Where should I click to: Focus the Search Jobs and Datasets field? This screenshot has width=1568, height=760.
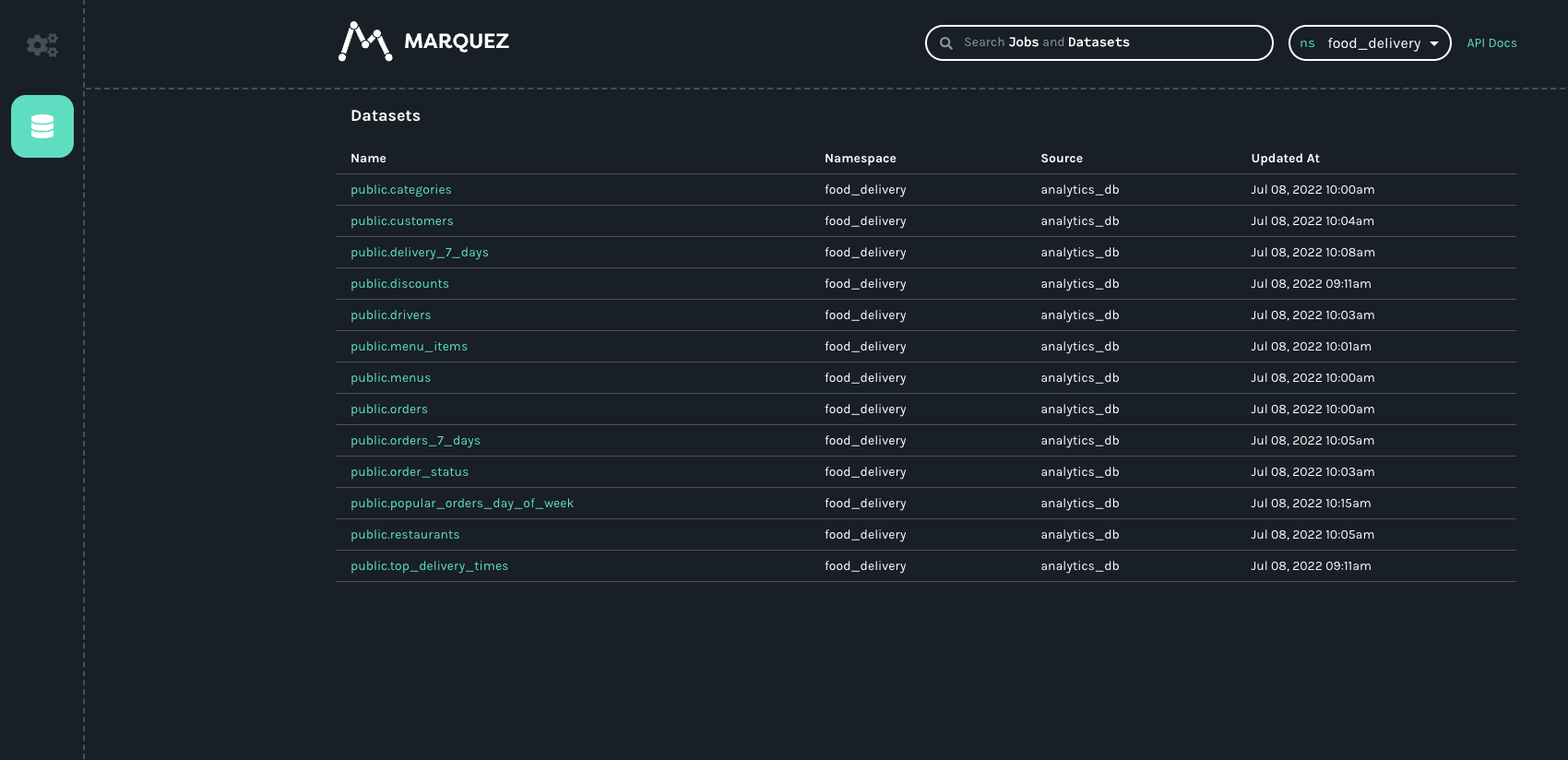[1099, 42]
